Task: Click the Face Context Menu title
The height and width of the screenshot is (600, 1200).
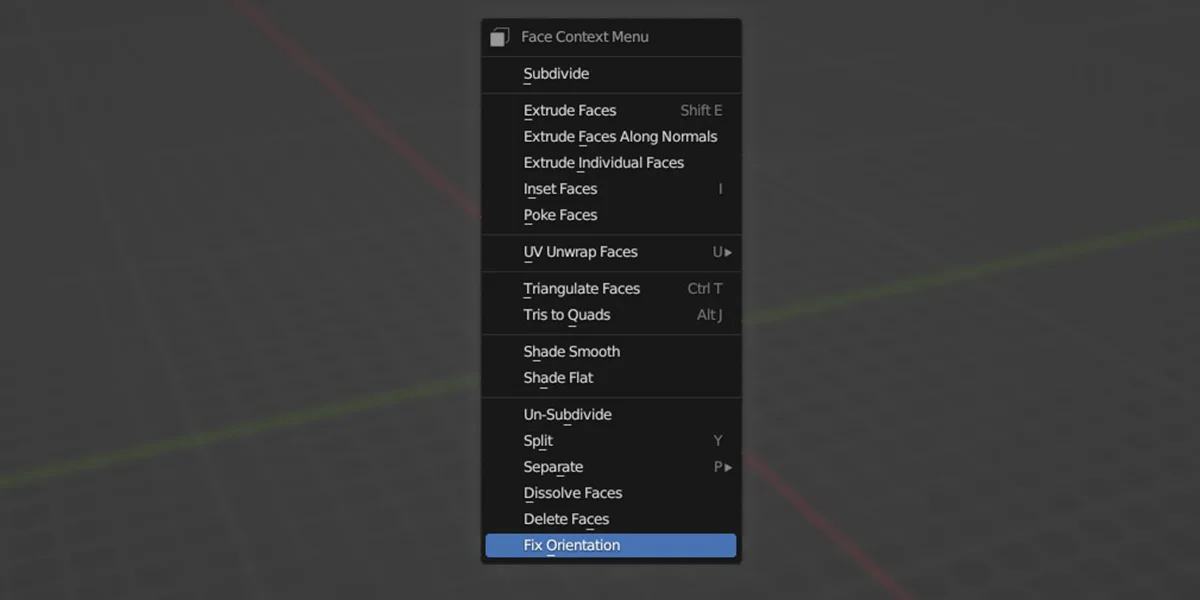Action: point(584,36)
